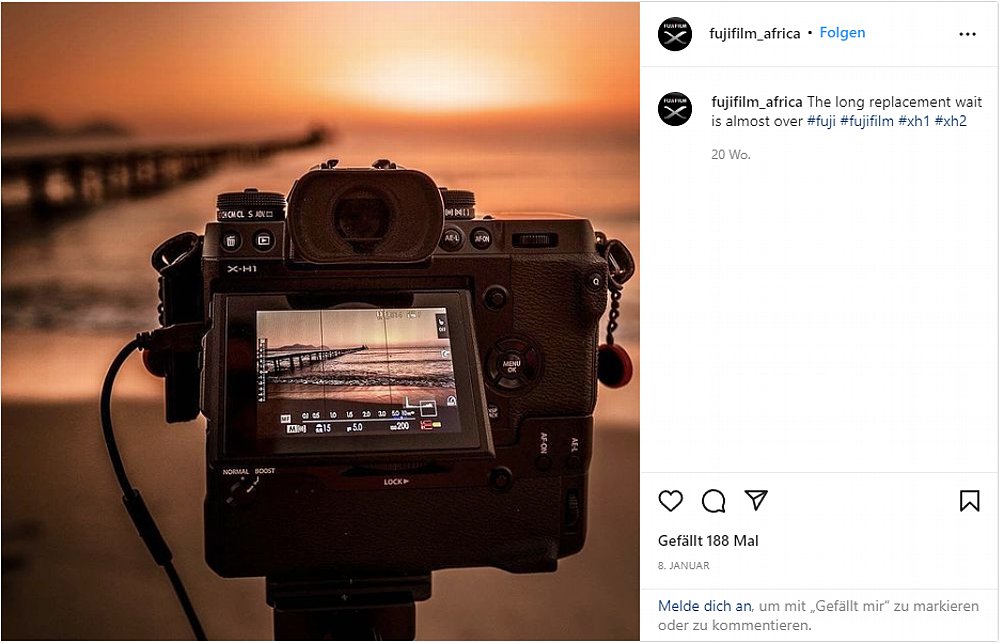The image size is (1000, 643).
Task: Click fujifilm_africa avatar in post header
Action: pos(675,34)
